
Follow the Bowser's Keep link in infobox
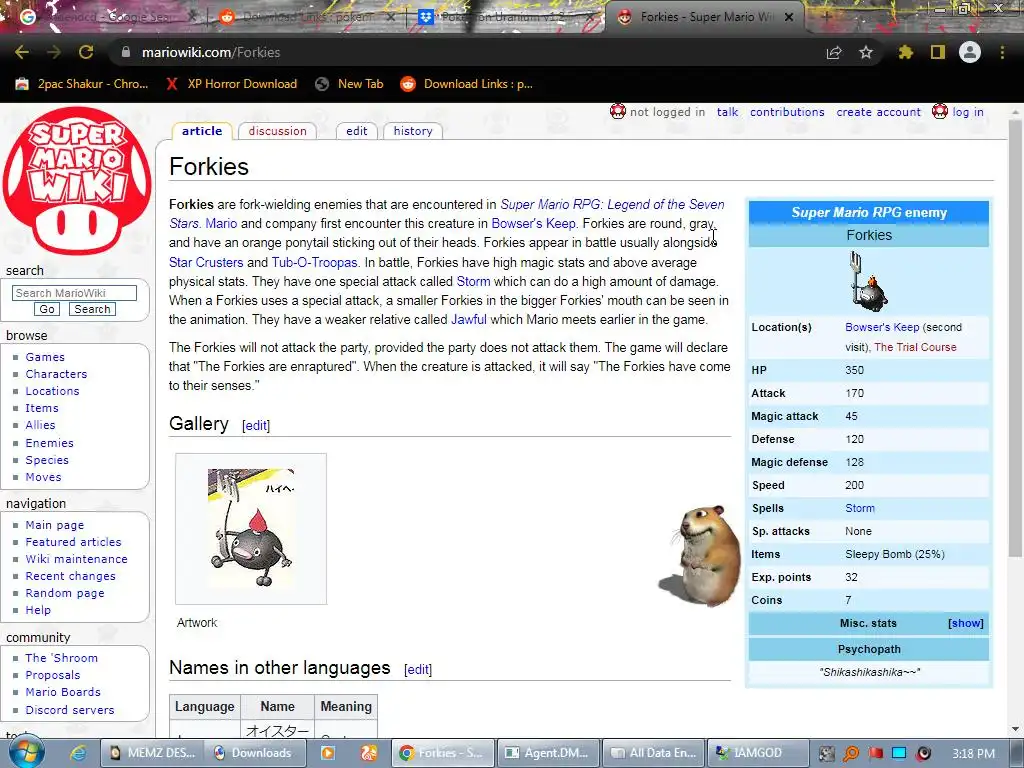882,327
